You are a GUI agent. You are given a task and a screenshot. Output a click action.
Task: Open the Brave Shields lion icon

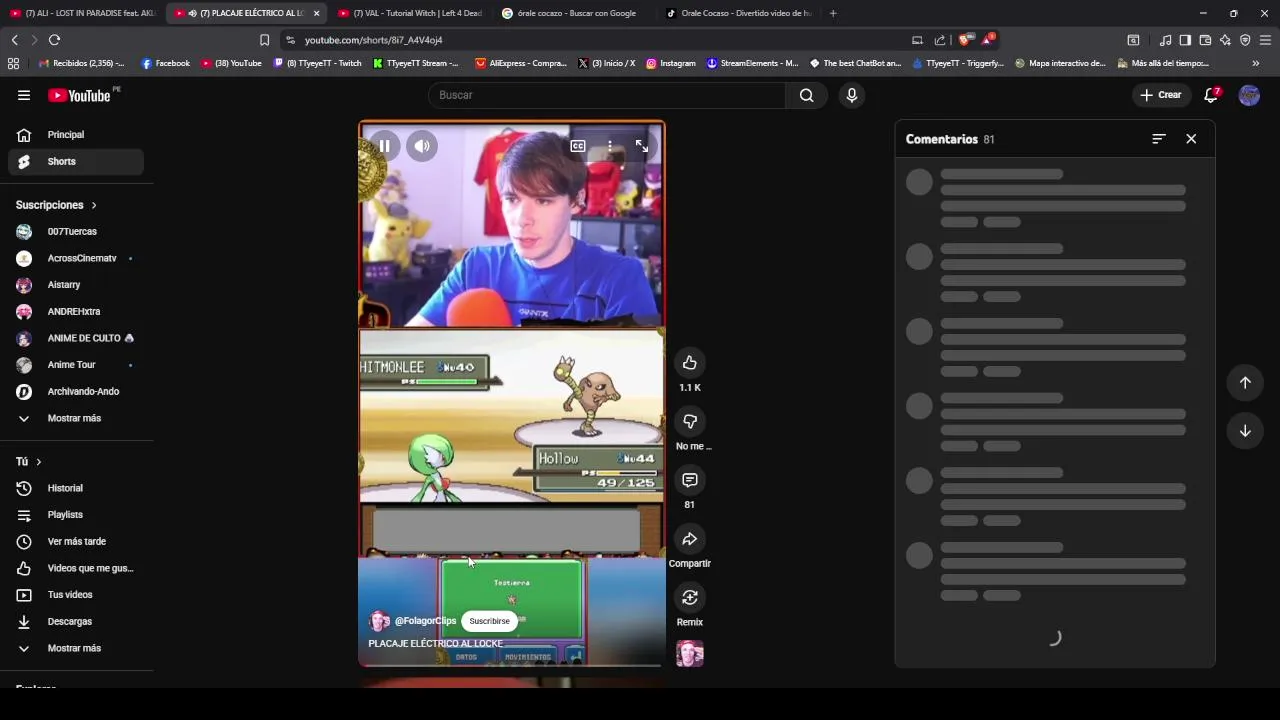point(964,40)
